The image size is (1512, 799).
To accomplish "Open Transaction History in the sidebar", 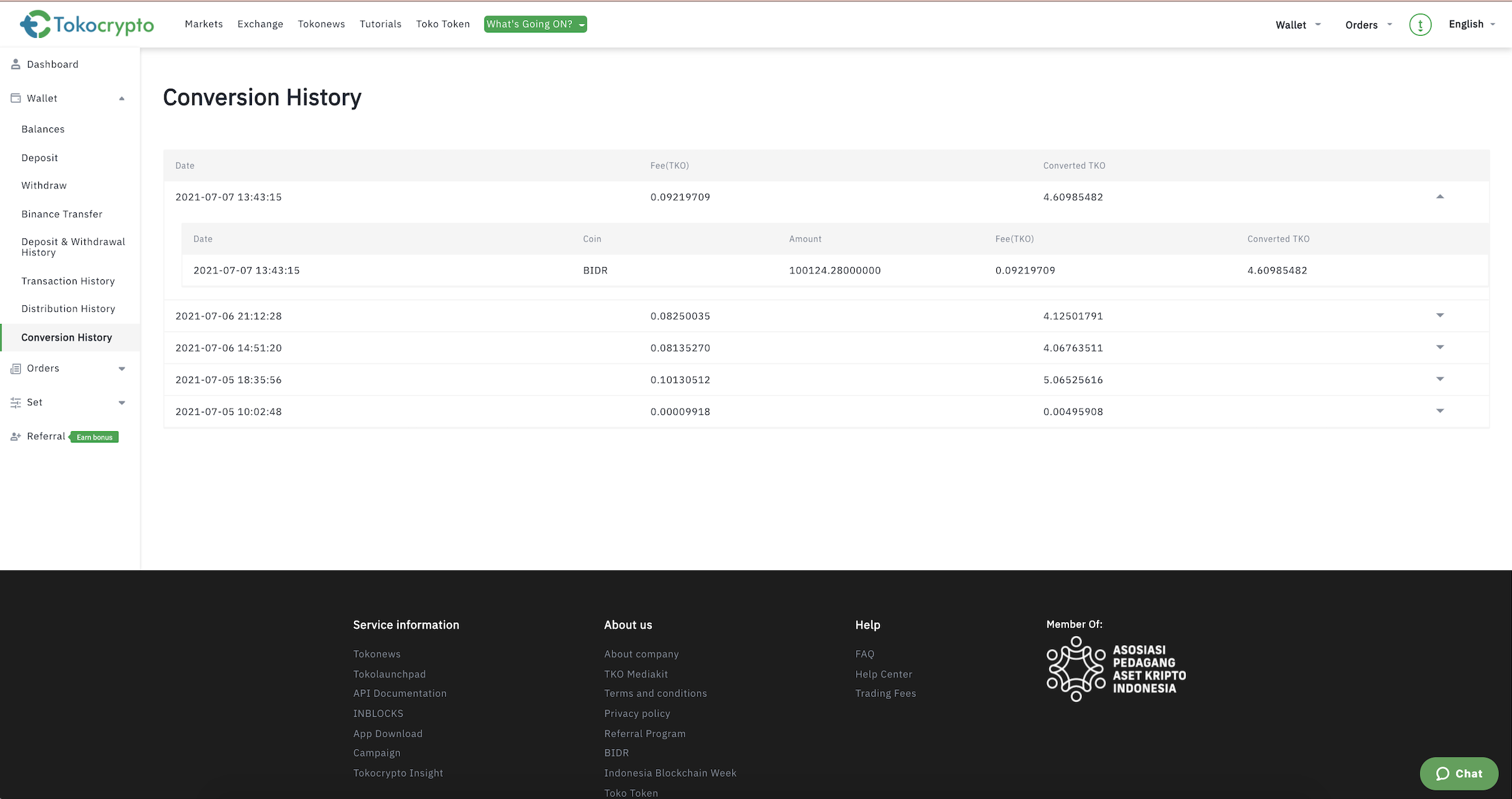I will pos(68,281).
